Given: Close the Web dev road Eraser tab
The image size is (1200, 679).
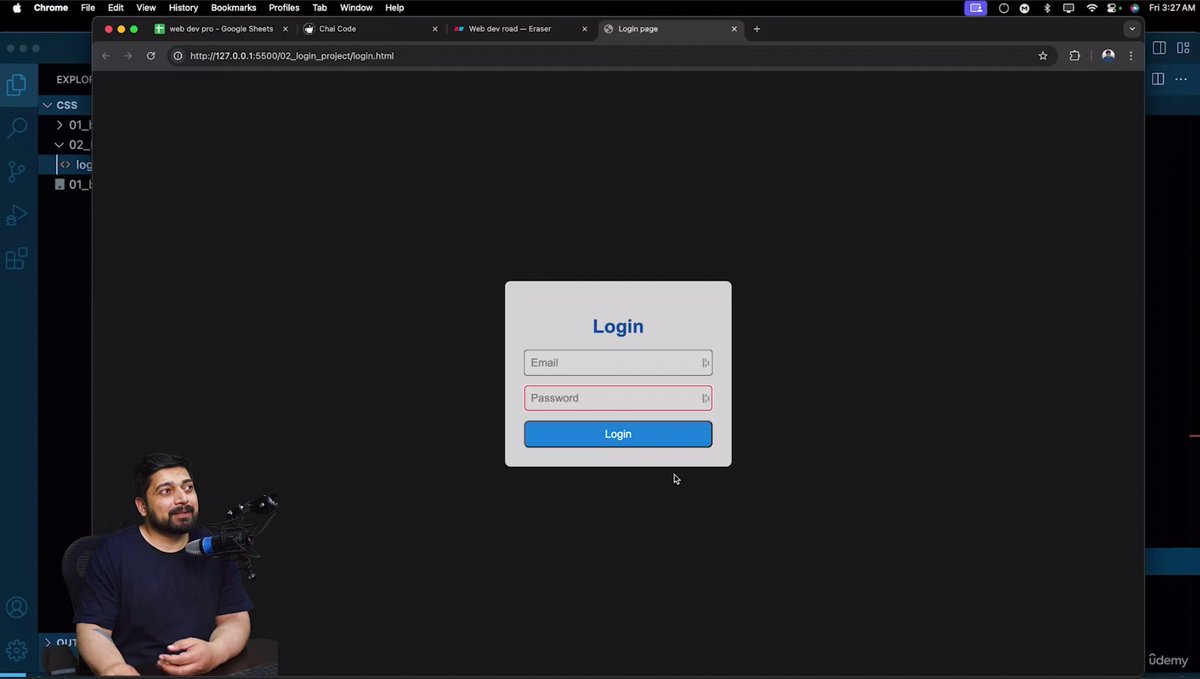Looking at the screenshot, I should point(585,29).
